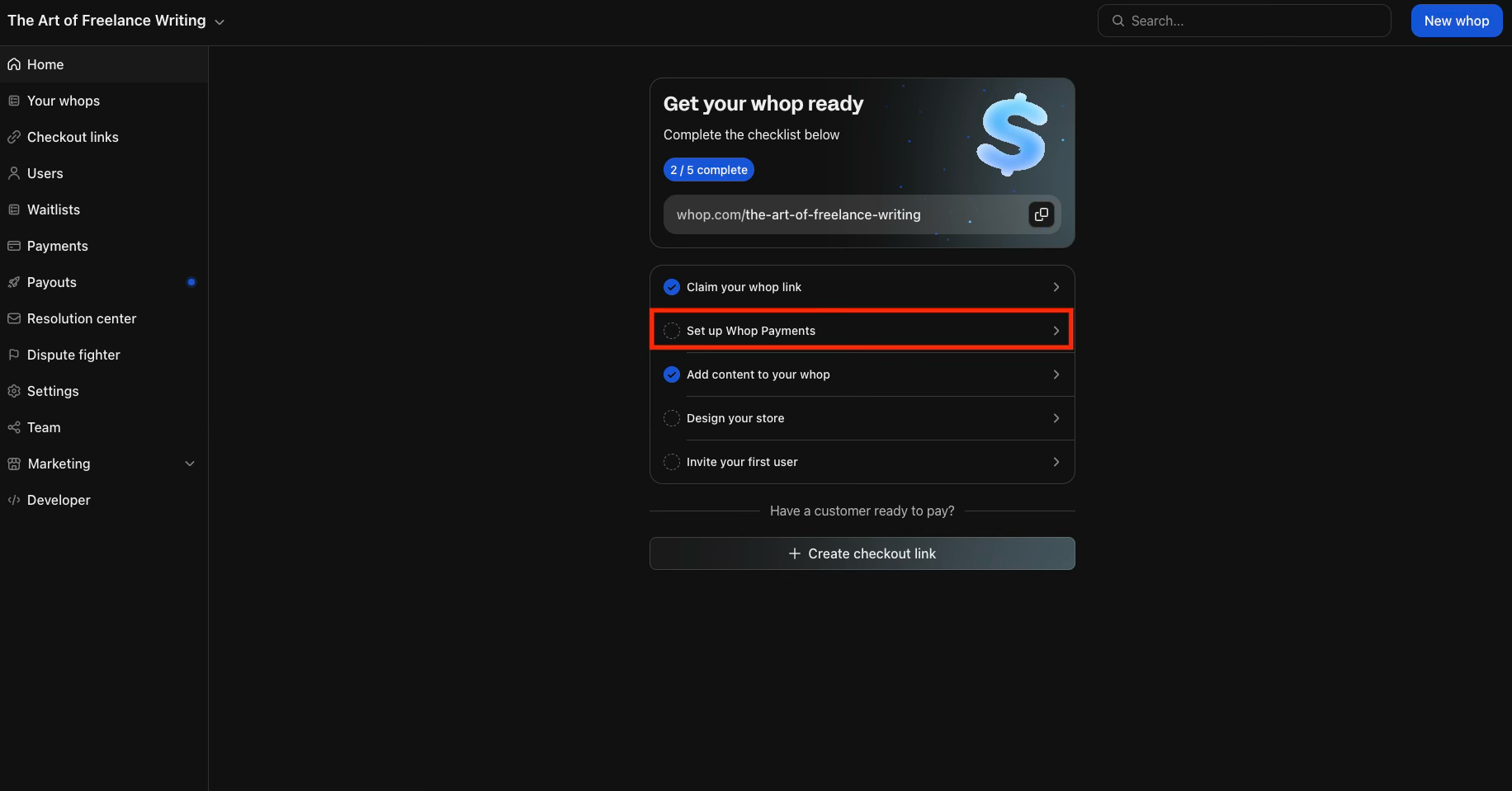Screen dimensions: 1512x791
Task: Click the Home house icon in sidebar
Action: 14,64
